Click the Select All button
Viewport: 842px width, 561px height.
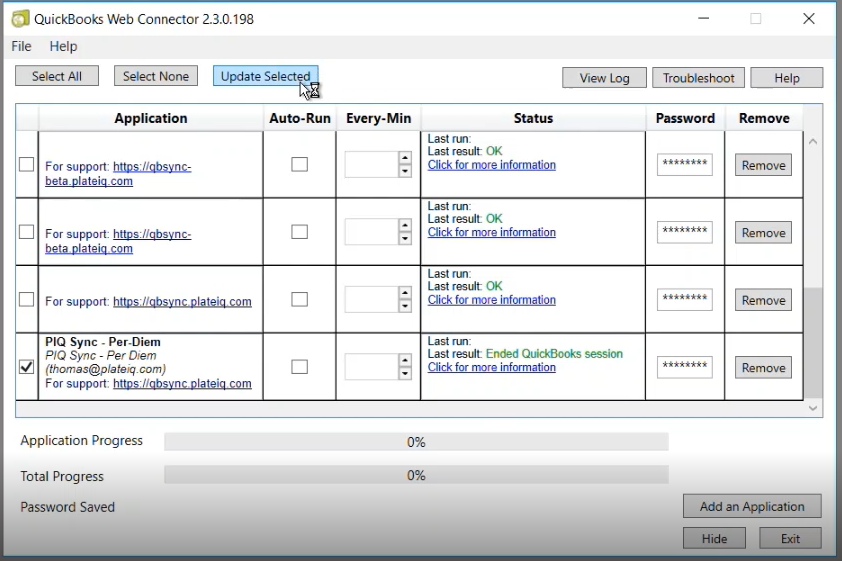57,76
